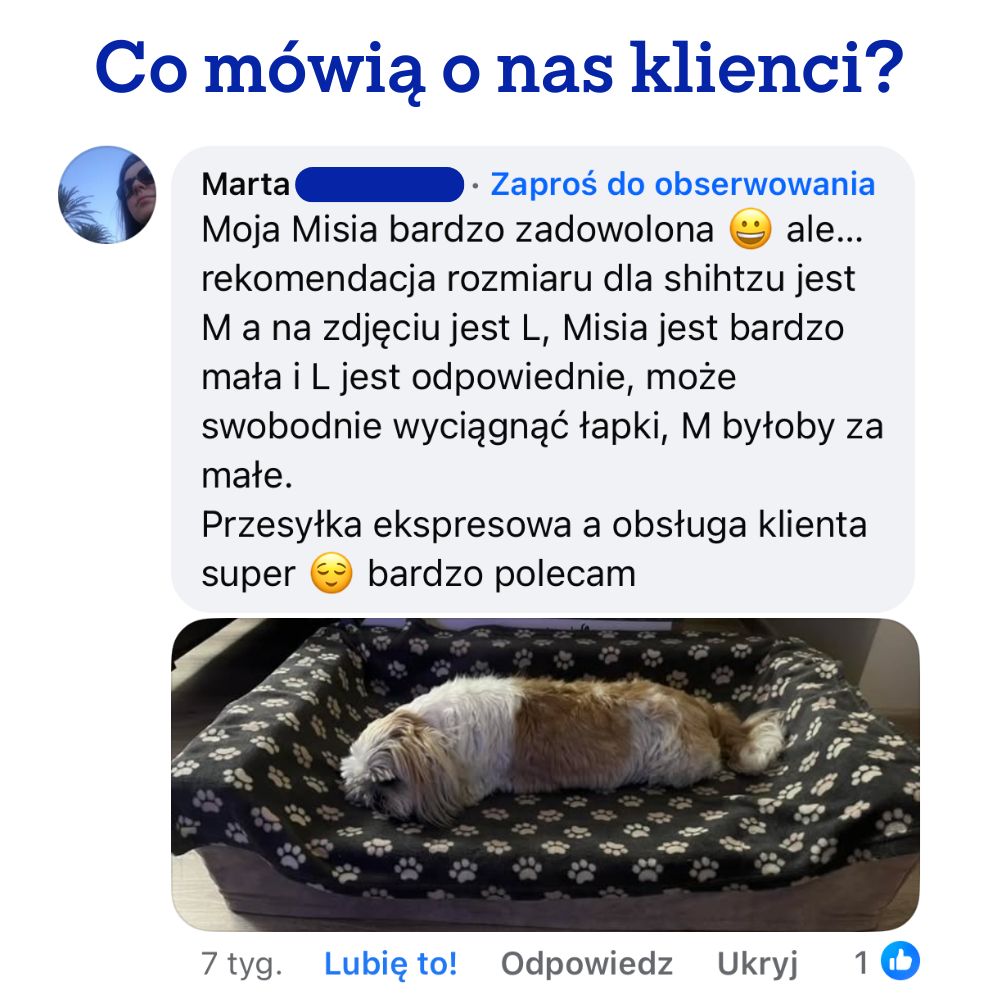Open the attached dog bed photo
1000x1000 pixels.
point(545,774)
